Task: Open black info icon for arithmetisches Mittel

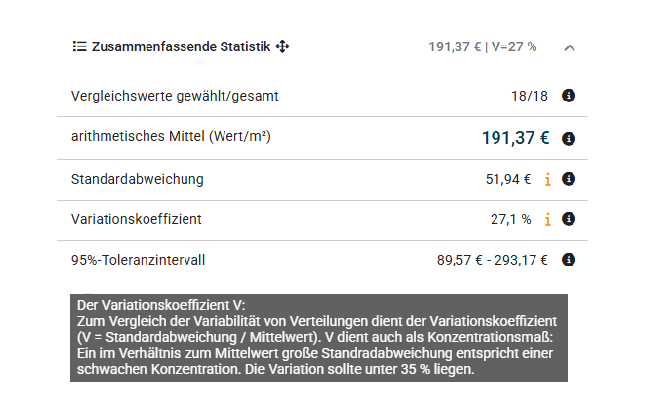Action: pyautogui.click(x=568, y=138)
